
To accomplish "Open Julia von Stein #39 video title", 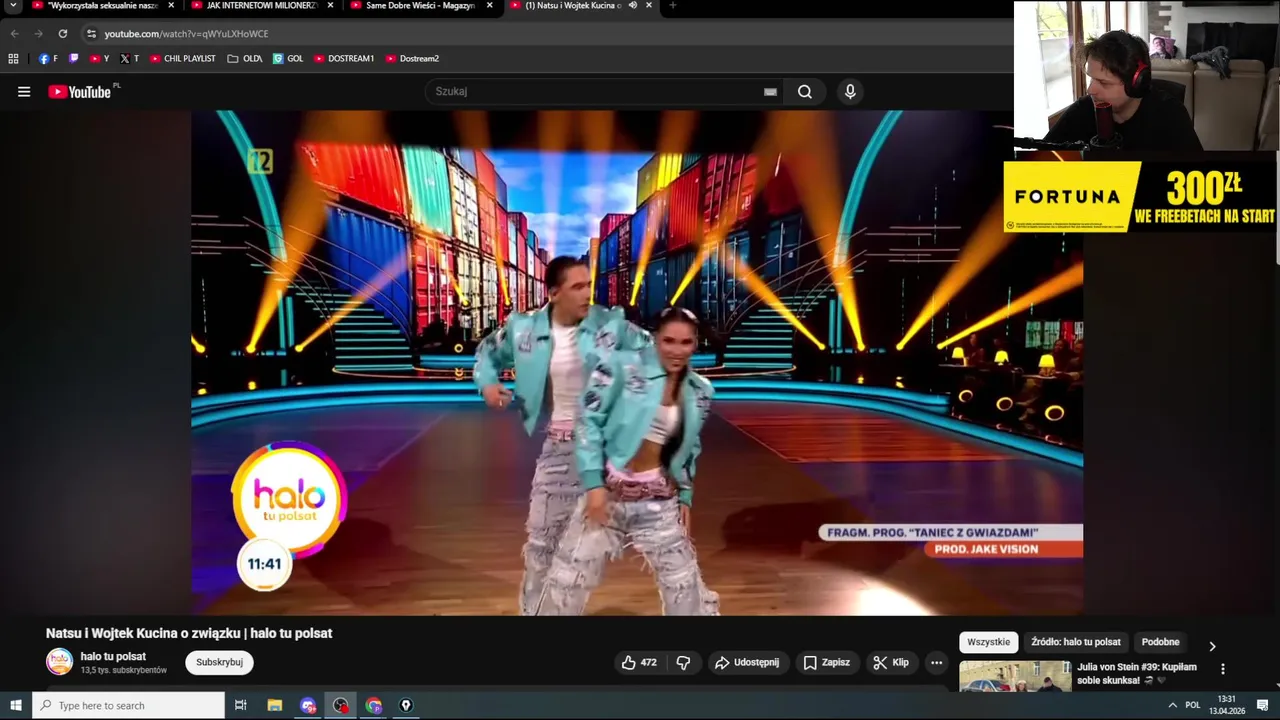I will pos(1137,673).
